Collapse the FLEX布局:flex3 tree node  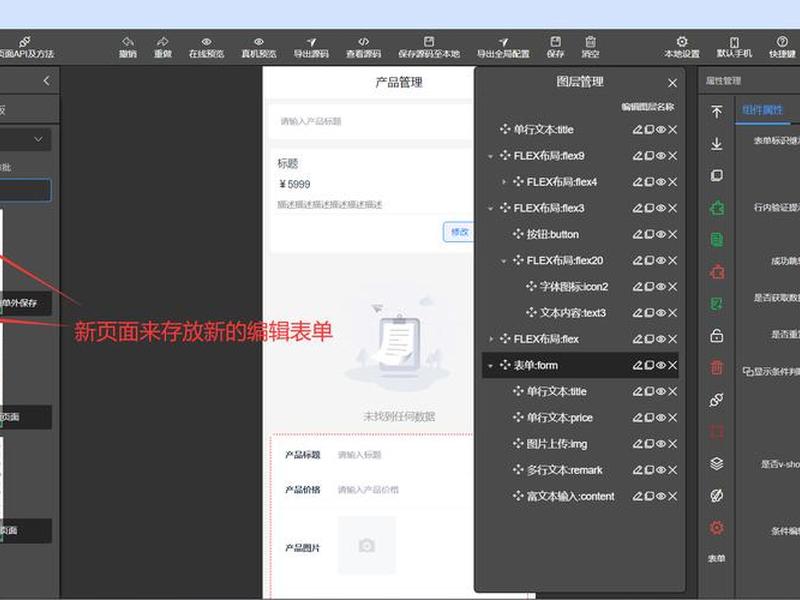[490, 209]
